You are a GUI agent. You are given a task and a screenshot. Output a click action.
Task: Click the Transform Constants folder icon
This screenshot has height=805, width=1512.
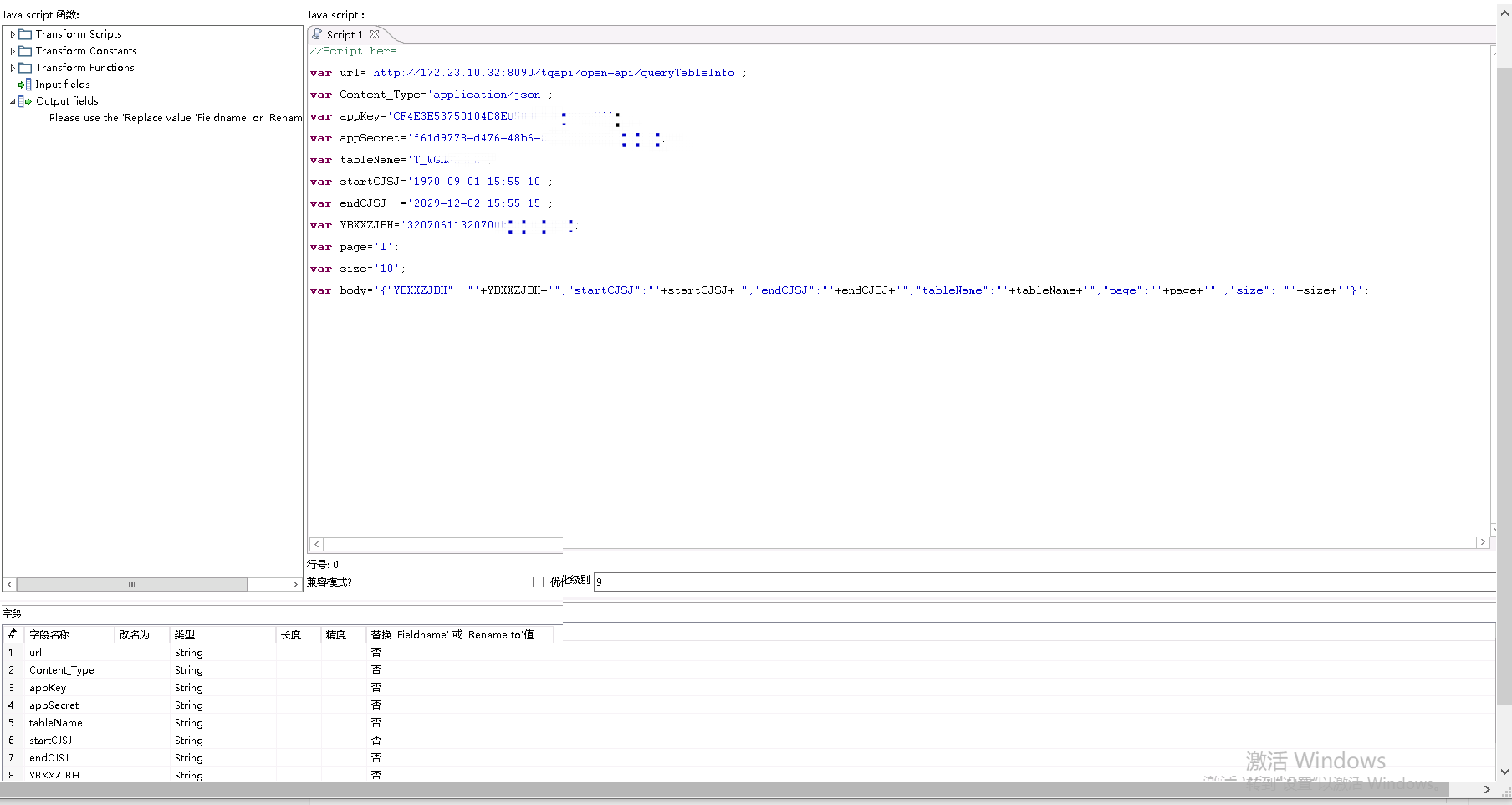[25, 51]
